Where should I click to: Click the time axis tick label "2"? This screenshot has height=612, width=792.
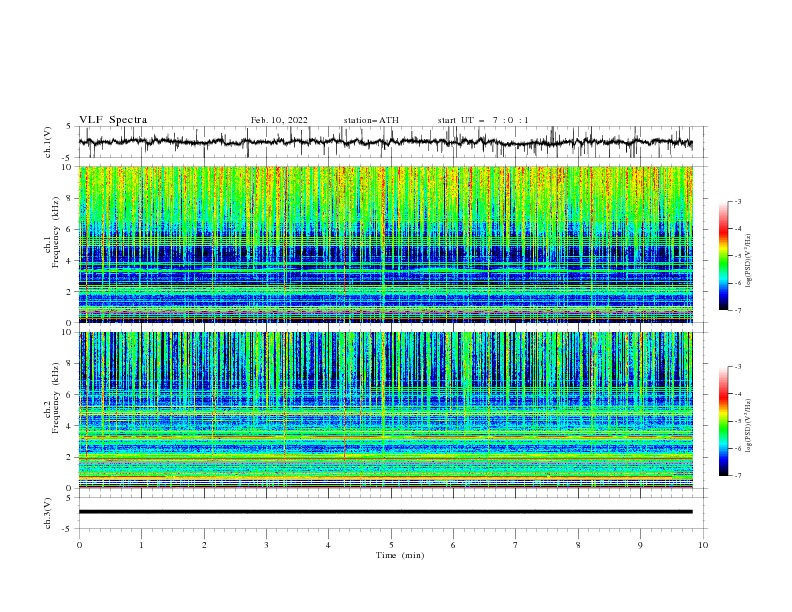(204, 545)
